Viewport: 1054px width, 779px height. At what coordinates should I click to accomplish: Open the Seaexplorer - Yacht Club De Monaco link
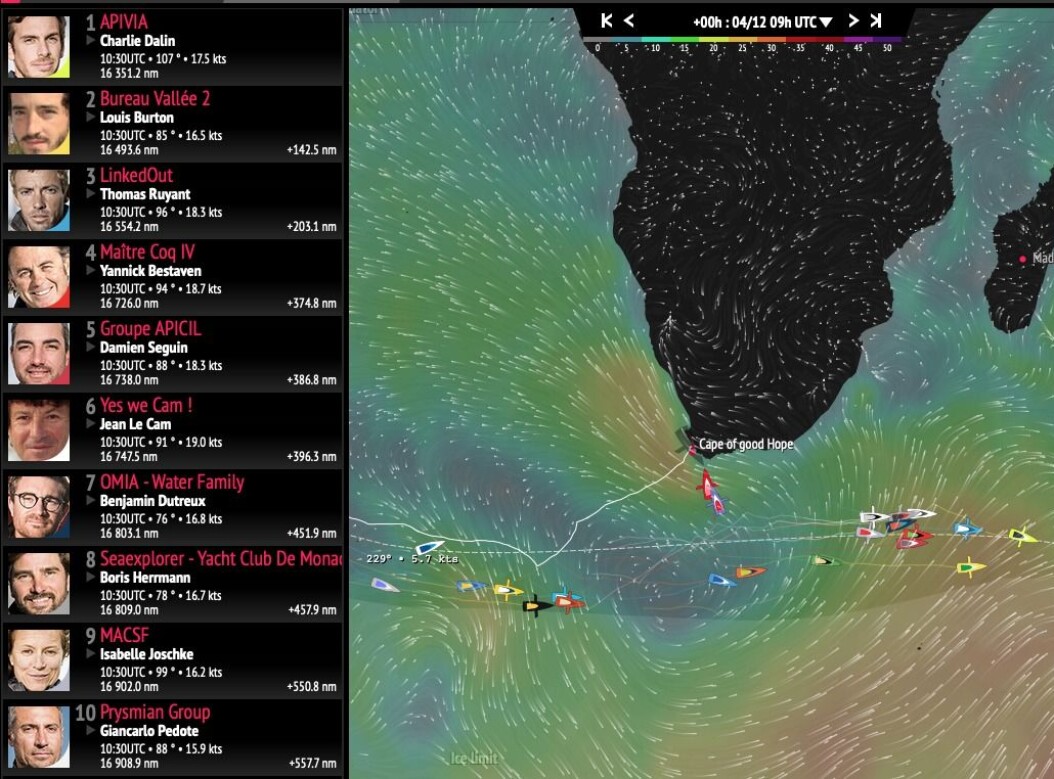(220, 558)
